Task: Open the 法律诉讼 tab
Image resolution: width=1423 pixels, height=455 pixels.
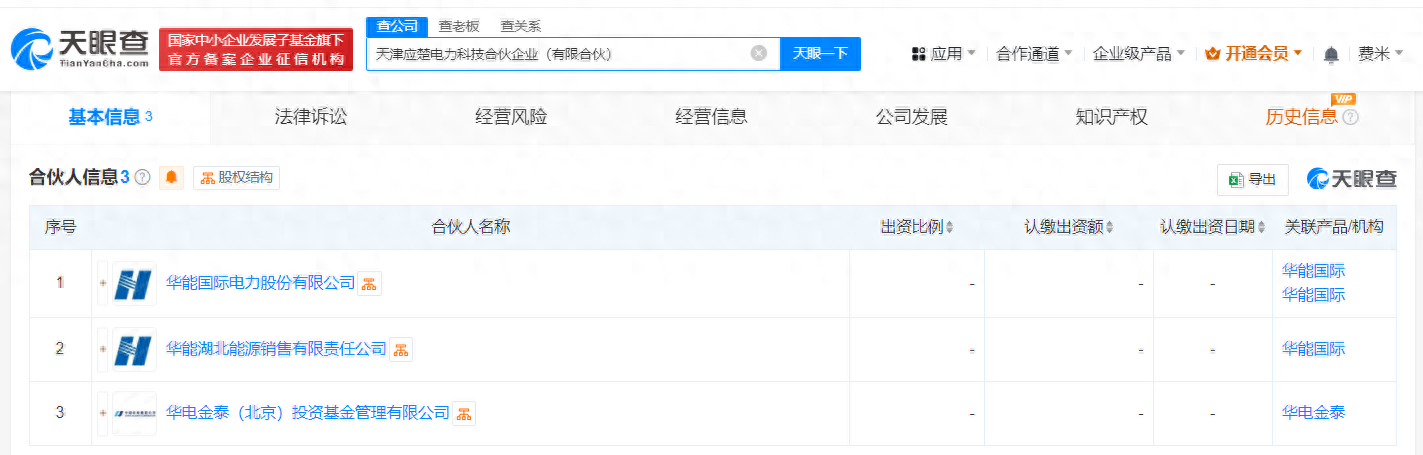Action: pyautogui.click(x=311, y=117)
